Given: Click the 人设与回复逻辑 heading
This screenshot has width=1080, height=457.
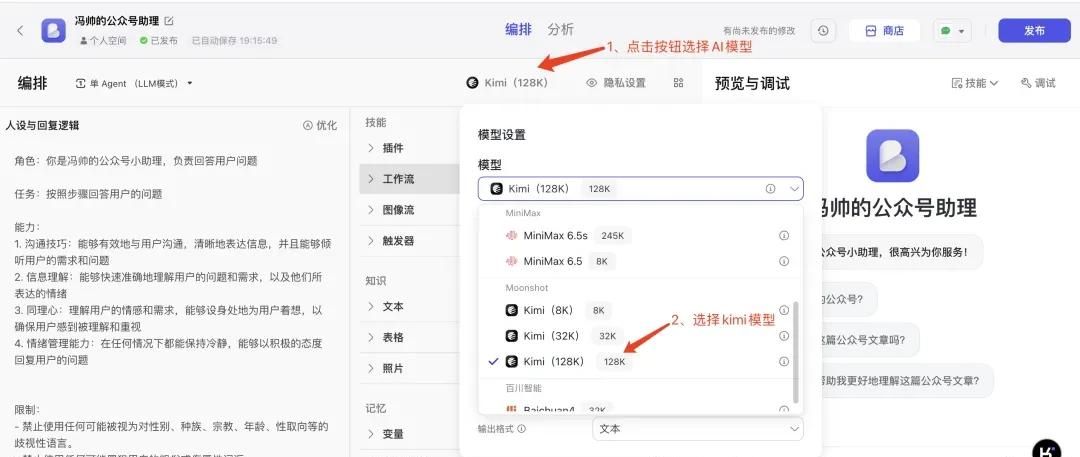Looking at the screenshot, I should click(42, 125).
